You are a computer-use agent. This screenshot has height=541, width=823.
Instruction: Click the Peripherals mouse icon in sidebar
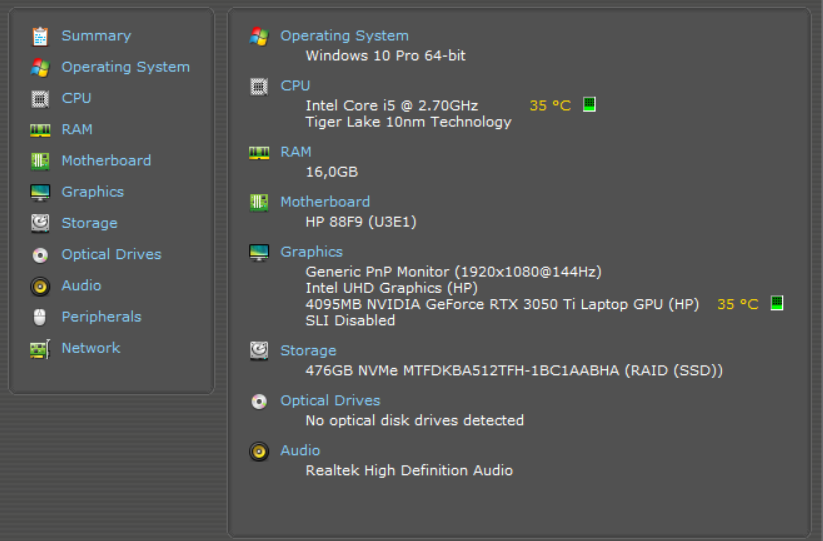click(40, 317)
